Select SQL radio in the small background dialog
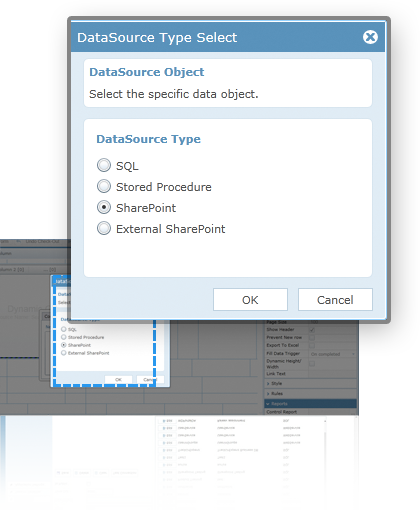Viewport: 420px width, 510px height. pyautogui.click(x=63, y=329)
